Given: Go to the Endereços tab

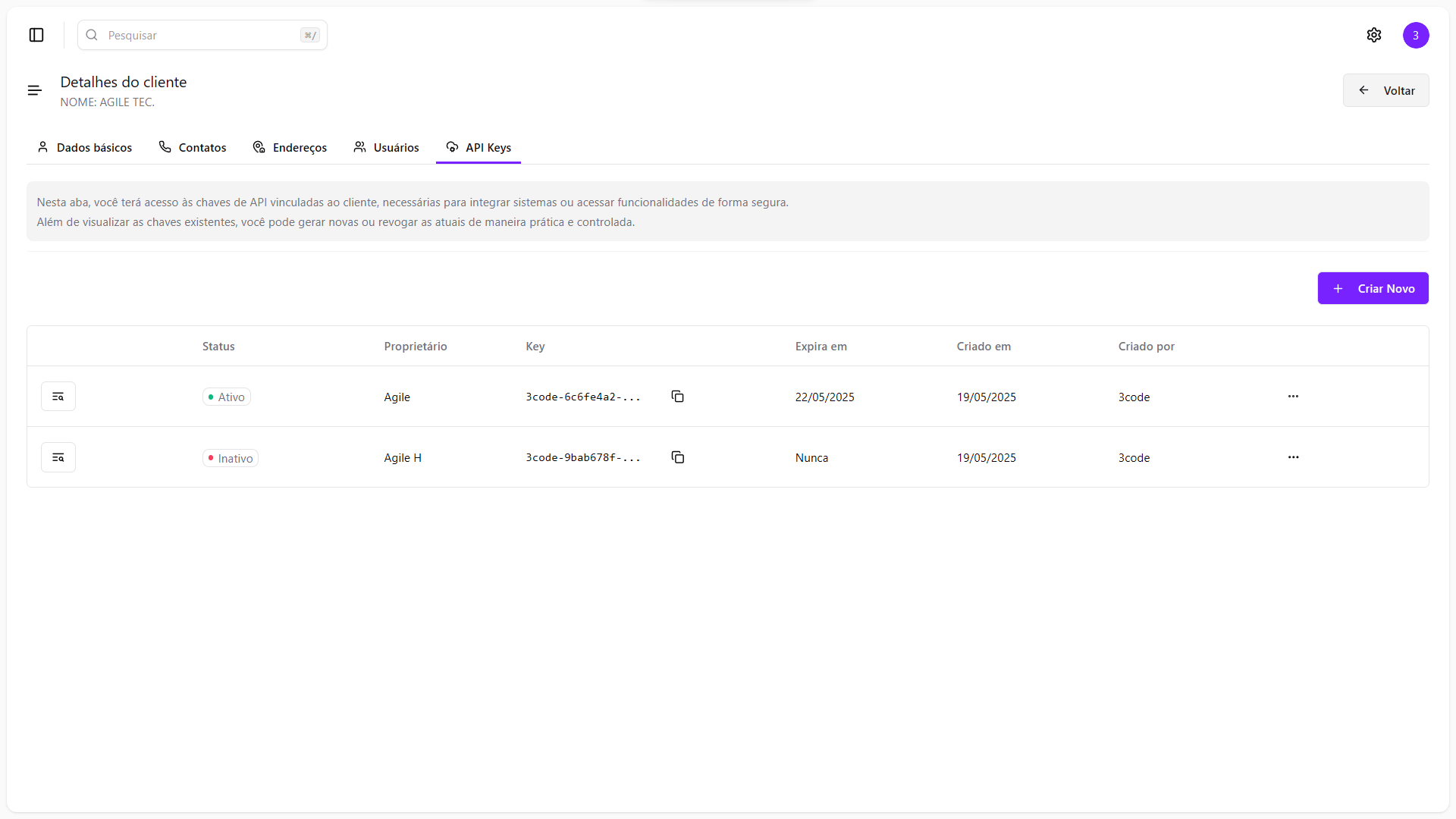Looking at the screenshot, I should click(x=290, y=147).
